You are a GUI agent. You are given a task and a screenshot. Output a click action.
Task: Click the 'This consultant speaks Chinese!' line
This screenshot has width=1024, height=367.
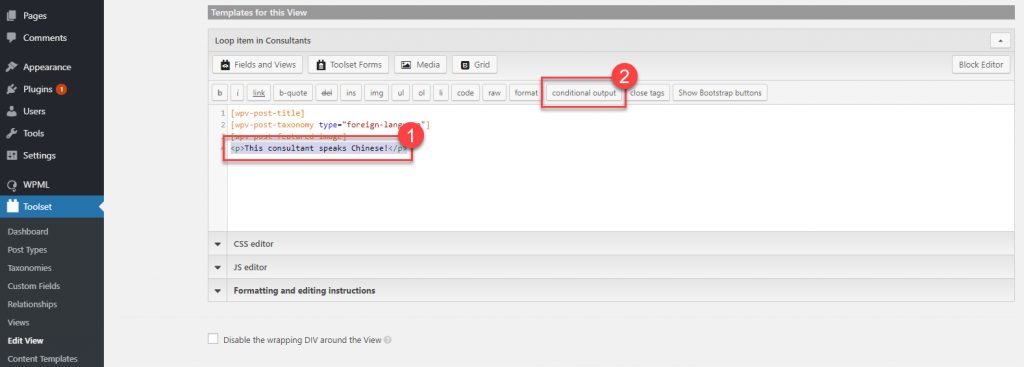pos(319,148)
